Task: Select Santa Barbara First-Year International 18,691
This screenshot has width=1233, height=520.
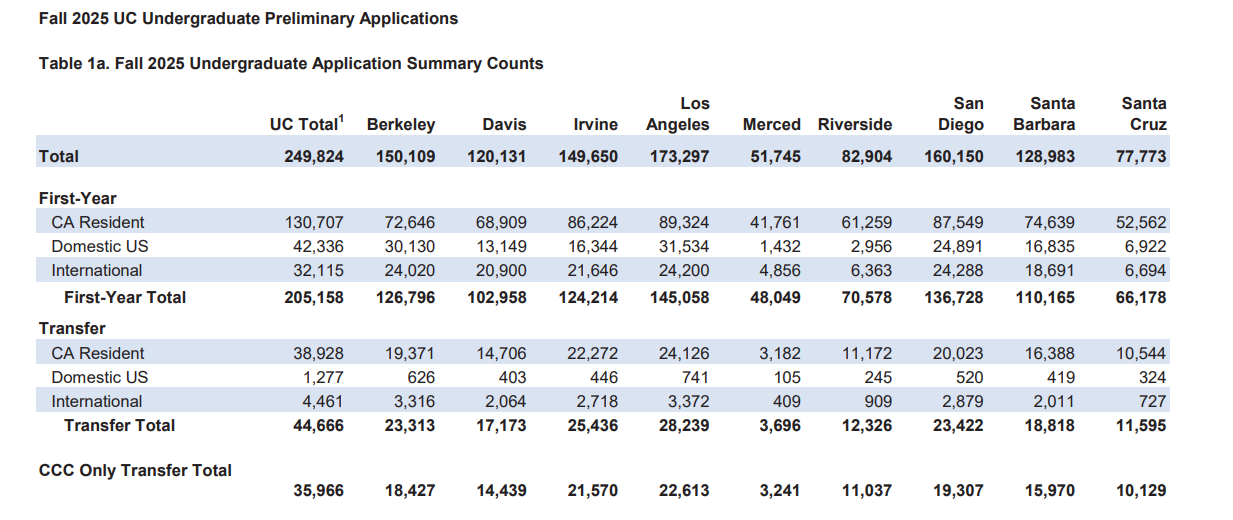Action: coord(1050,271)
